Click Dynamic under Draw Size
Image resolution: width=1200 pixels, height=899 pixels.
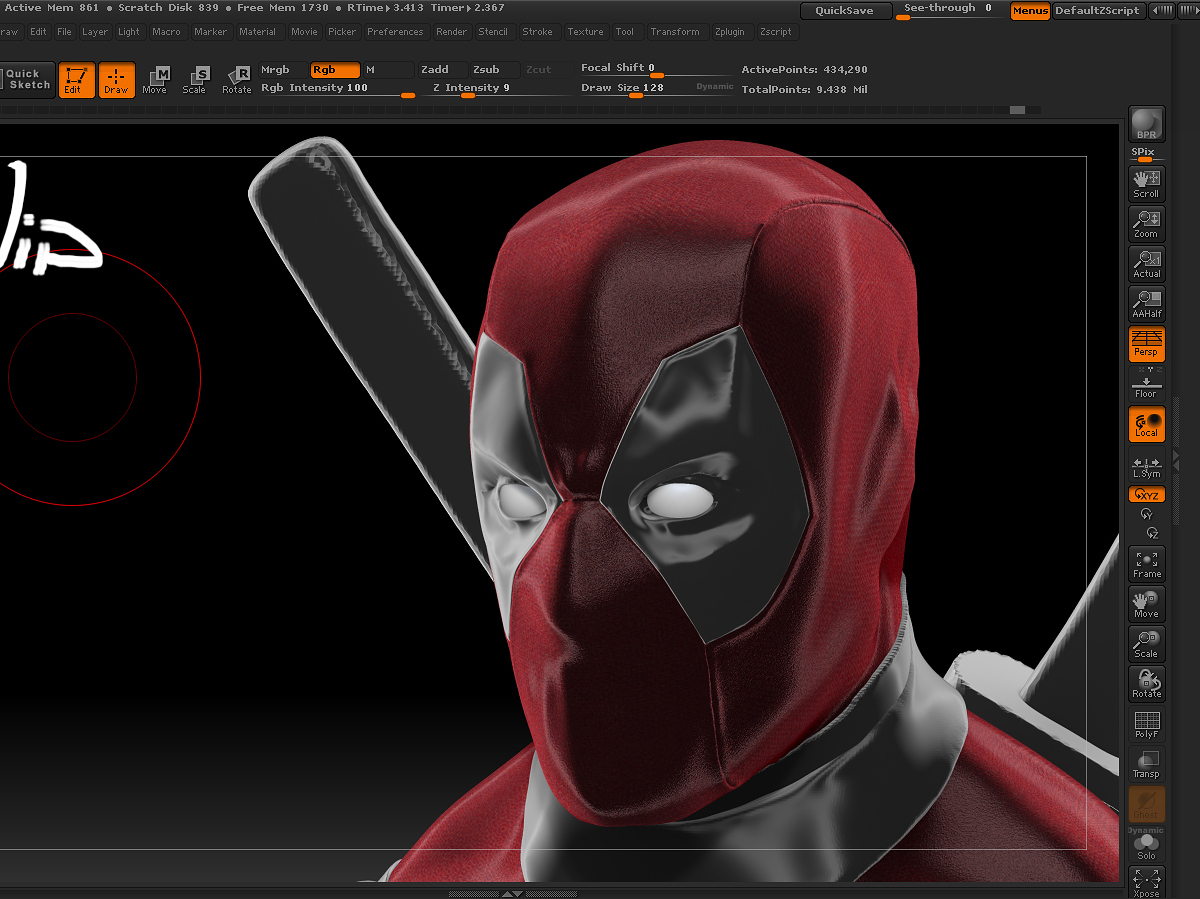[715, 87]
